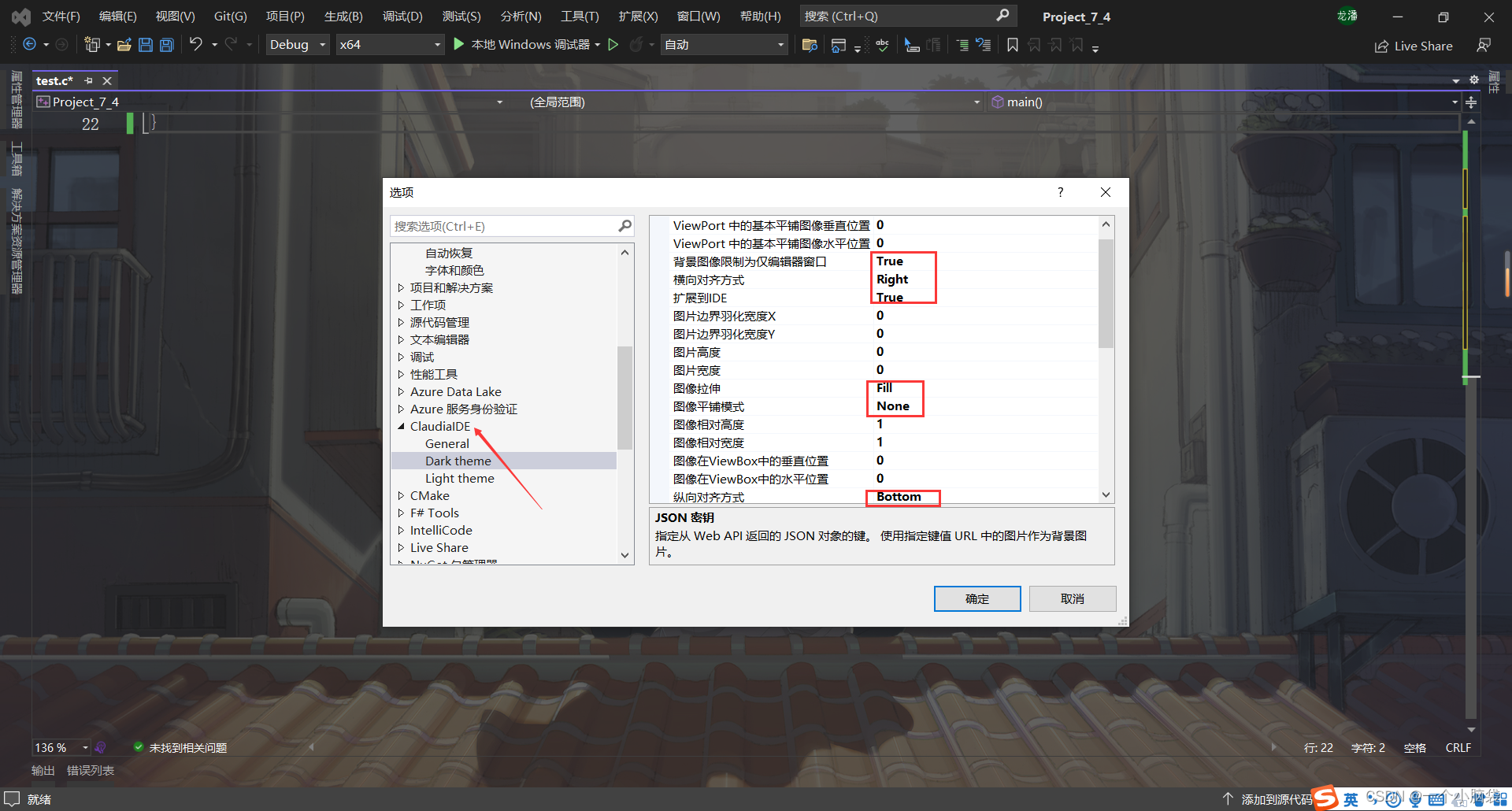The width and height of the screenshot is (1512, 811).
Task: Click the pin icon on test.c tab
Action: pyautogui.click(x=89, y=80)
